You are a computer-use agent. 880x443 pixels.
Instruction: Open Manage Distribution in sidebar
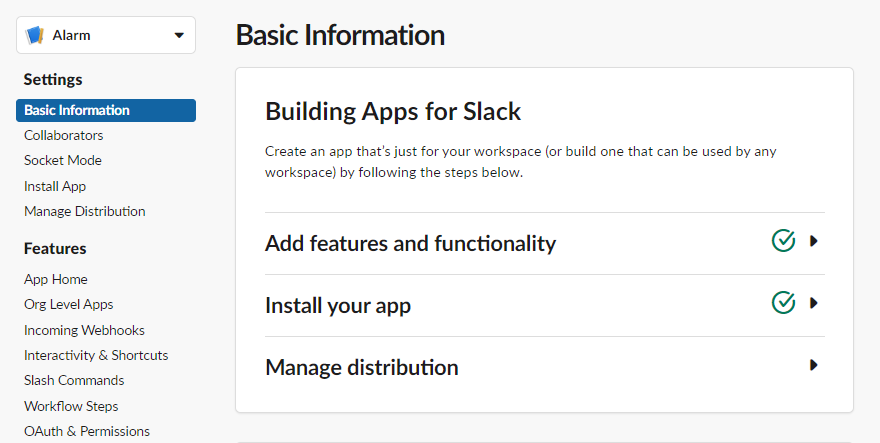click(x=85, y=211)
